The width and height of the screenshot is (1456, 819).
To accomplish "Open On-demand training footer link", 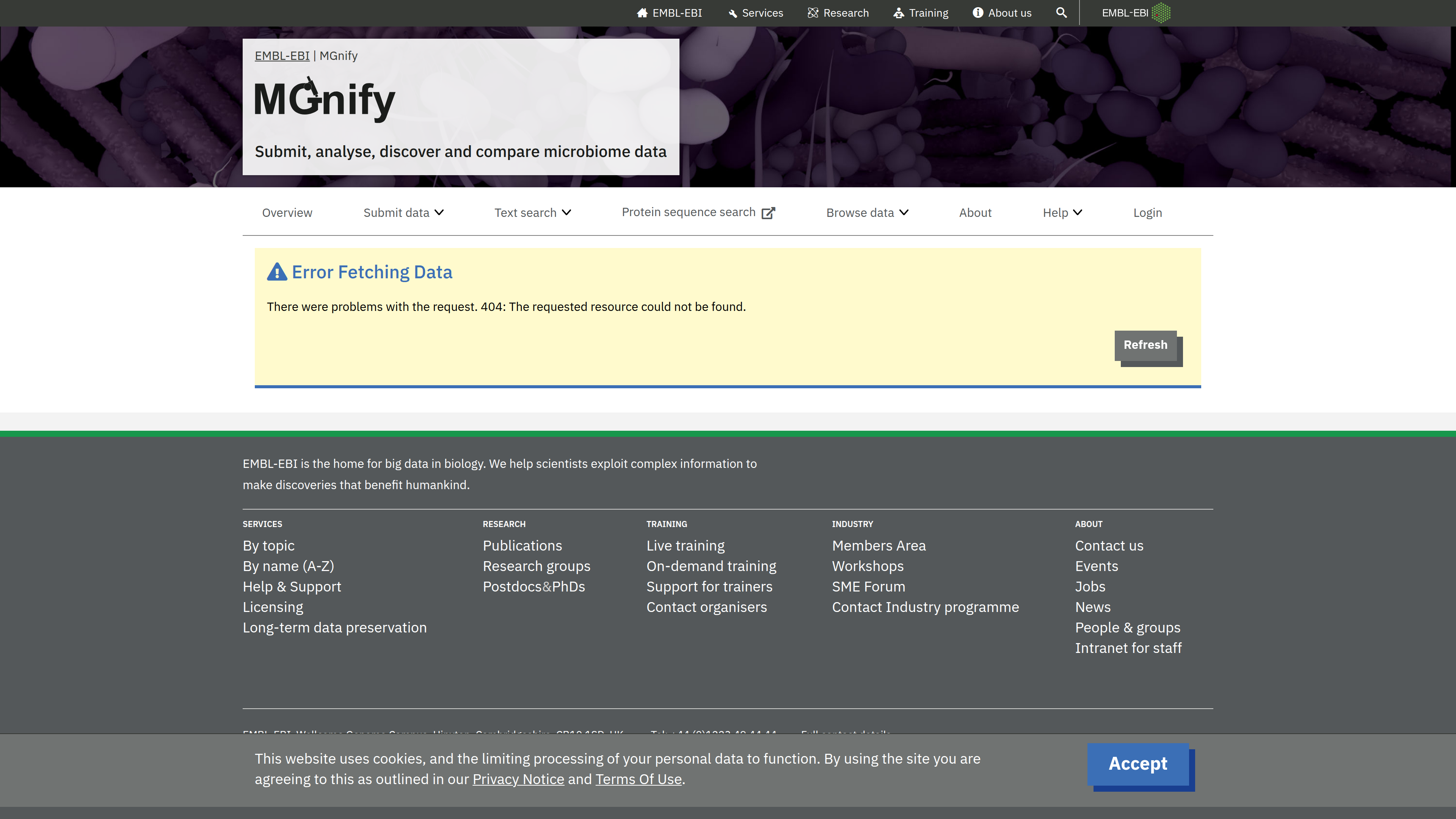I will (x=712, y=566).
